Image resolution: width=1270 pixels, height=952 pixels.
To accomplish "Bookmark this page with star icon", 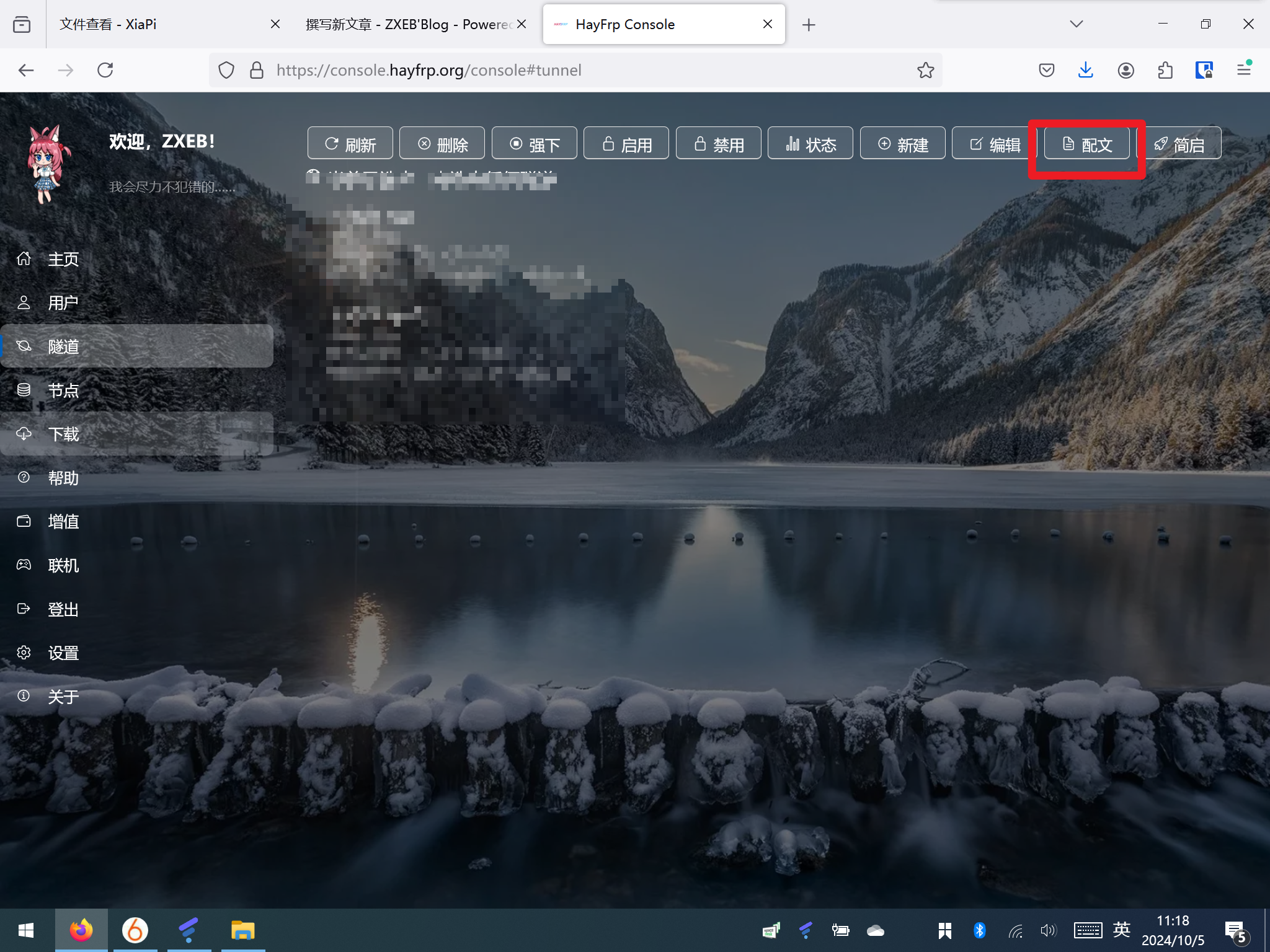I will (x=925, y=70).
